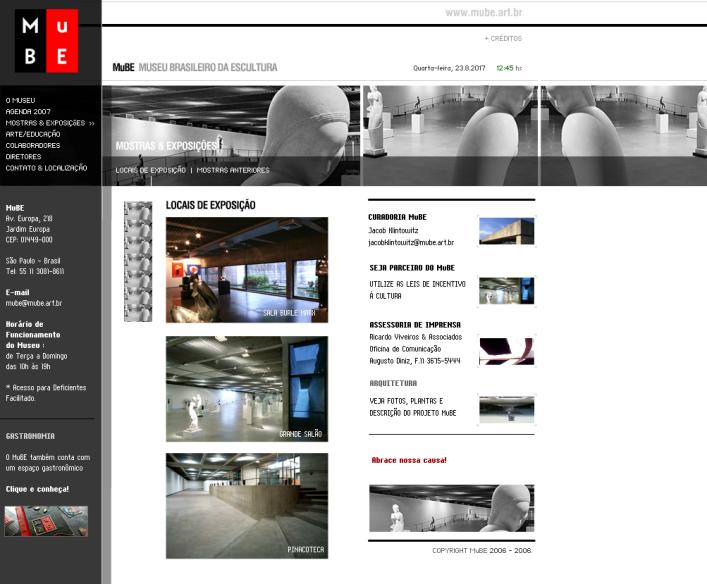Click the Museu Brasileiro da Escultura title
The width and height of the screenshot is (707, 584).
(x=208, y=67)
